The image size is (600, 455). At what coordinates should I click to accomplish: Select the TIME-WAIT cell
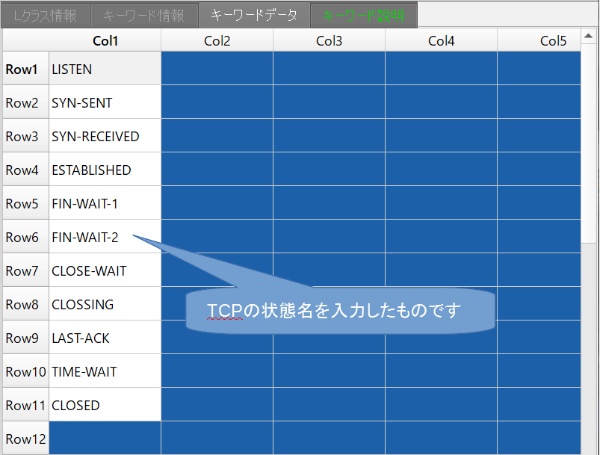tap(105, 372)
